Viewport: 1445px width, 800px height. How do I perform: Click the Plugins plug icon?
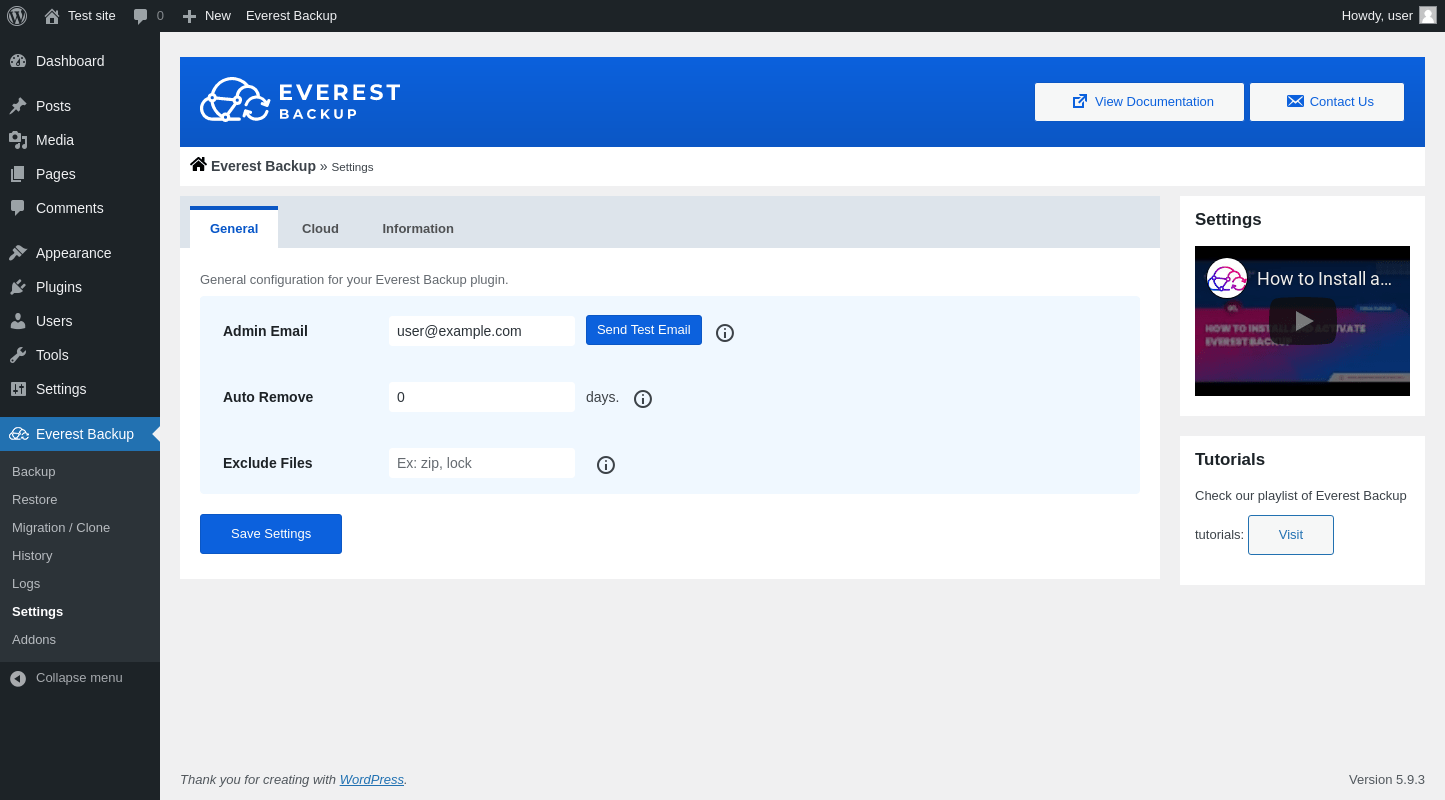pyautogui.click(x=18, y=287)
